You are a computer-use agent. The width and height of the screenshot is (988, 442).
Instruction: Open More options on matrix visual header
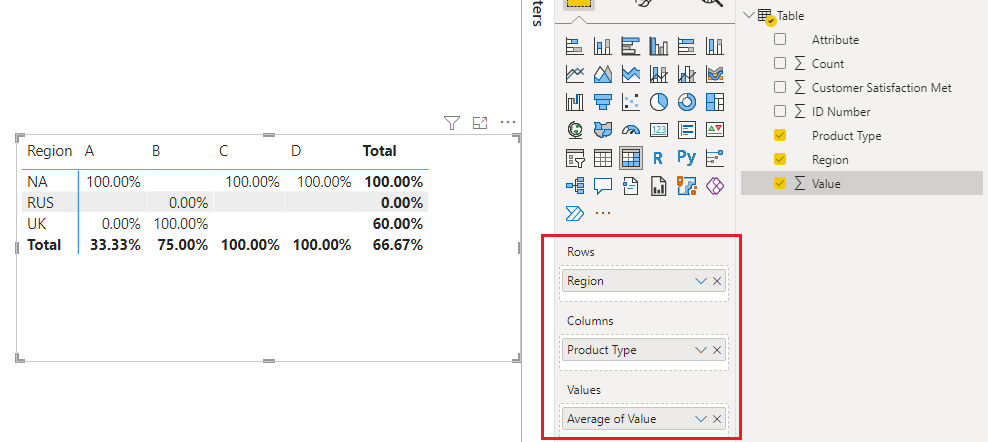508,123
